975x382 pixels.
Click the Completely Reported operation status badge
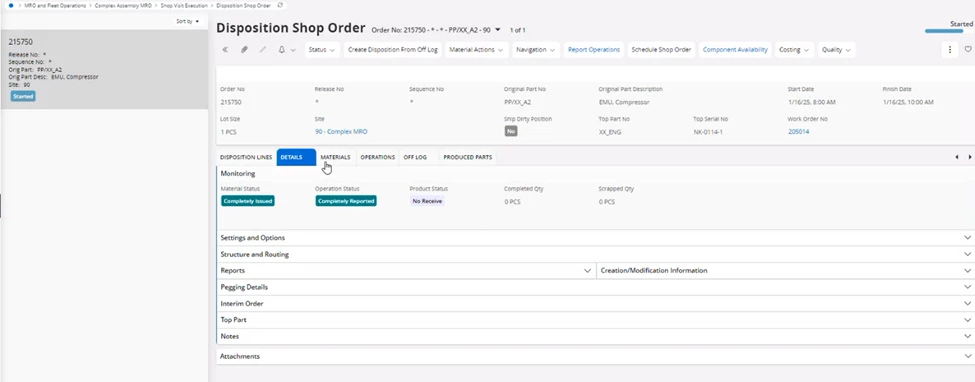[x=346, y=201]
